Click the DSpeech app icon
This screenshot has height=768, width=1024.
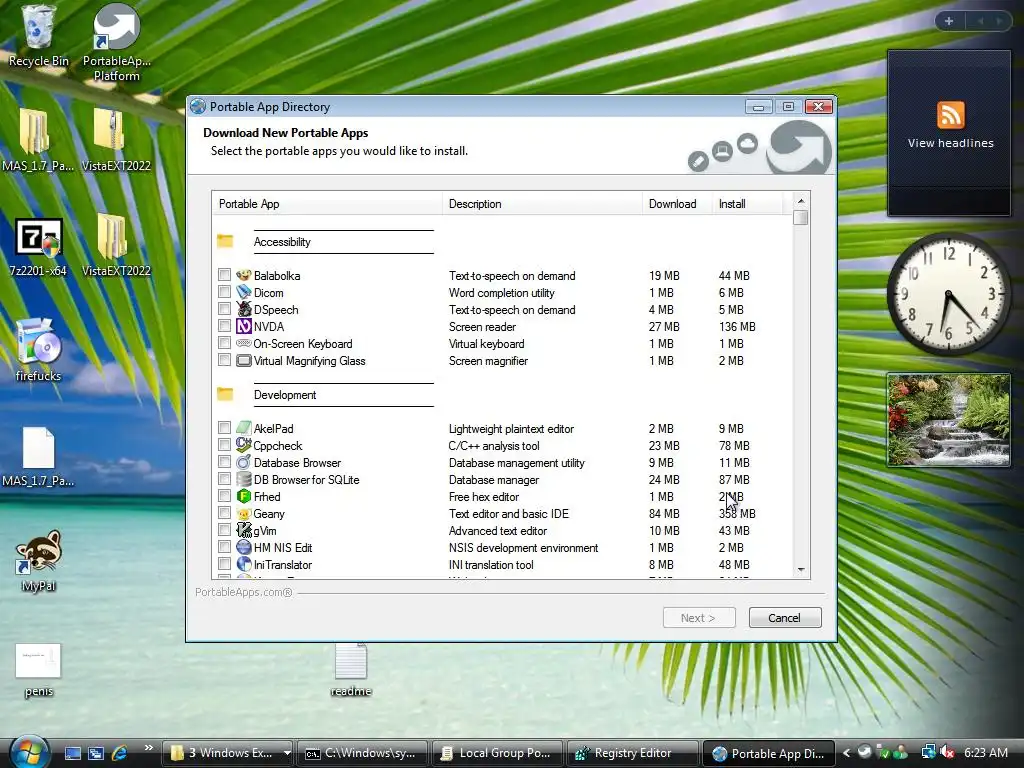[x=244, y=310]
